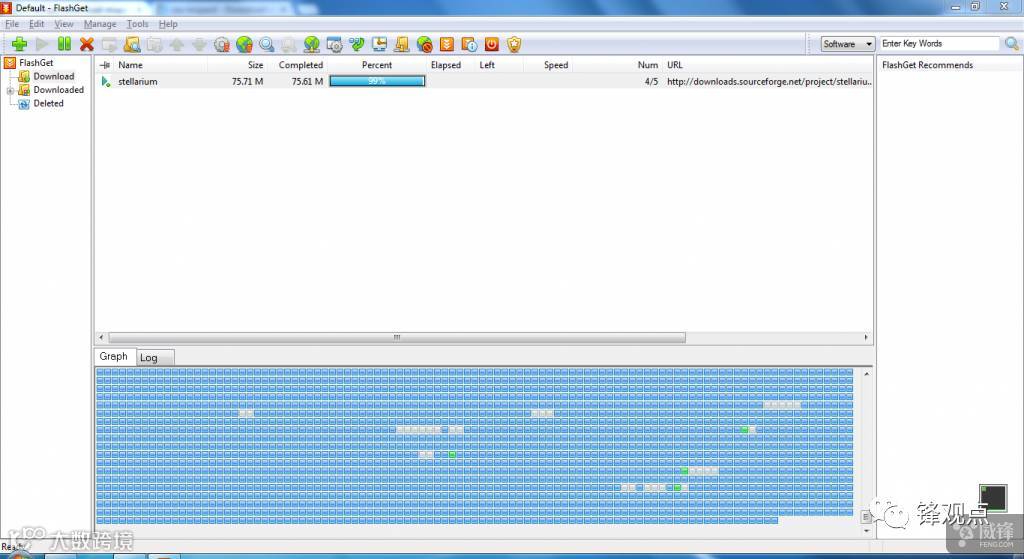Click the 75.71 M size value
1024x559 pixels.
pyautogui.click(x=248, y=82)
